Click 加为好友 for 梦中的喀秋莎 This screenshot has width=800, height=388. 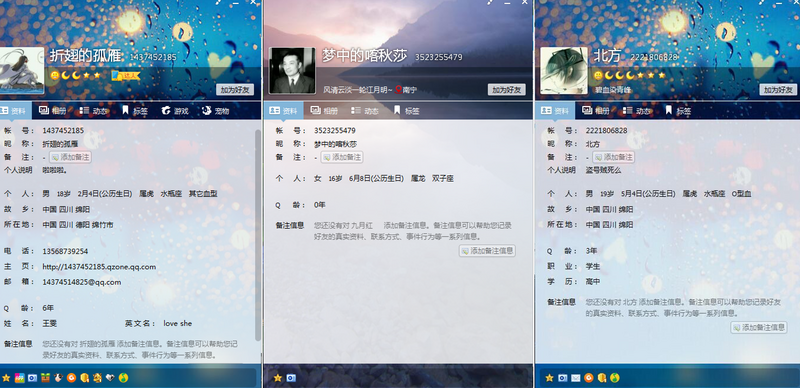[507, 89]
